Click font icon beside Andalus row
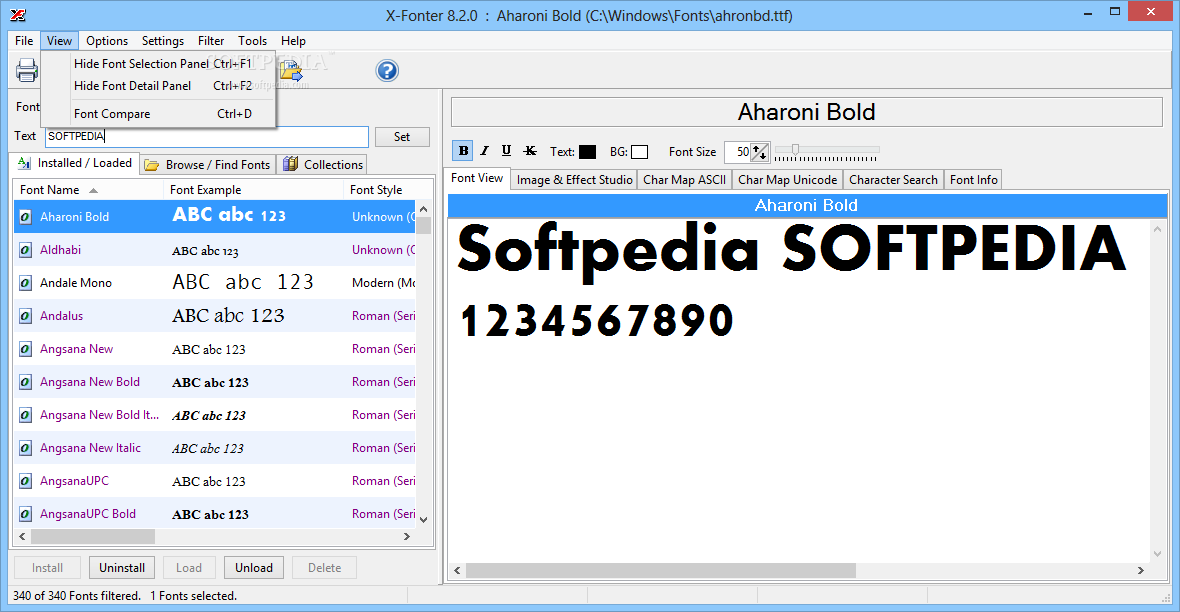 point(26,316)
